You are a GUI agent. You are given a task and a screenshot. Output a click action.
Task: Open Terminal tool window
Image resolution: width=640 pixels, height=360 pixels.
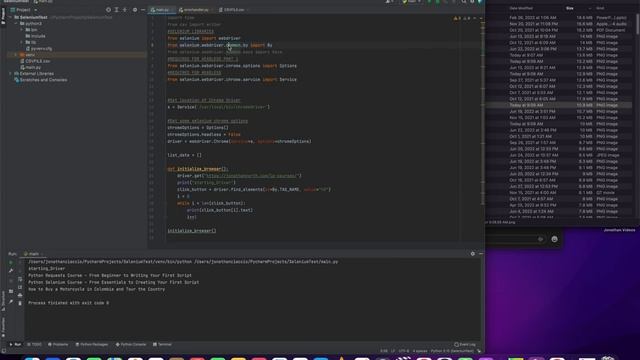[162, 344]
